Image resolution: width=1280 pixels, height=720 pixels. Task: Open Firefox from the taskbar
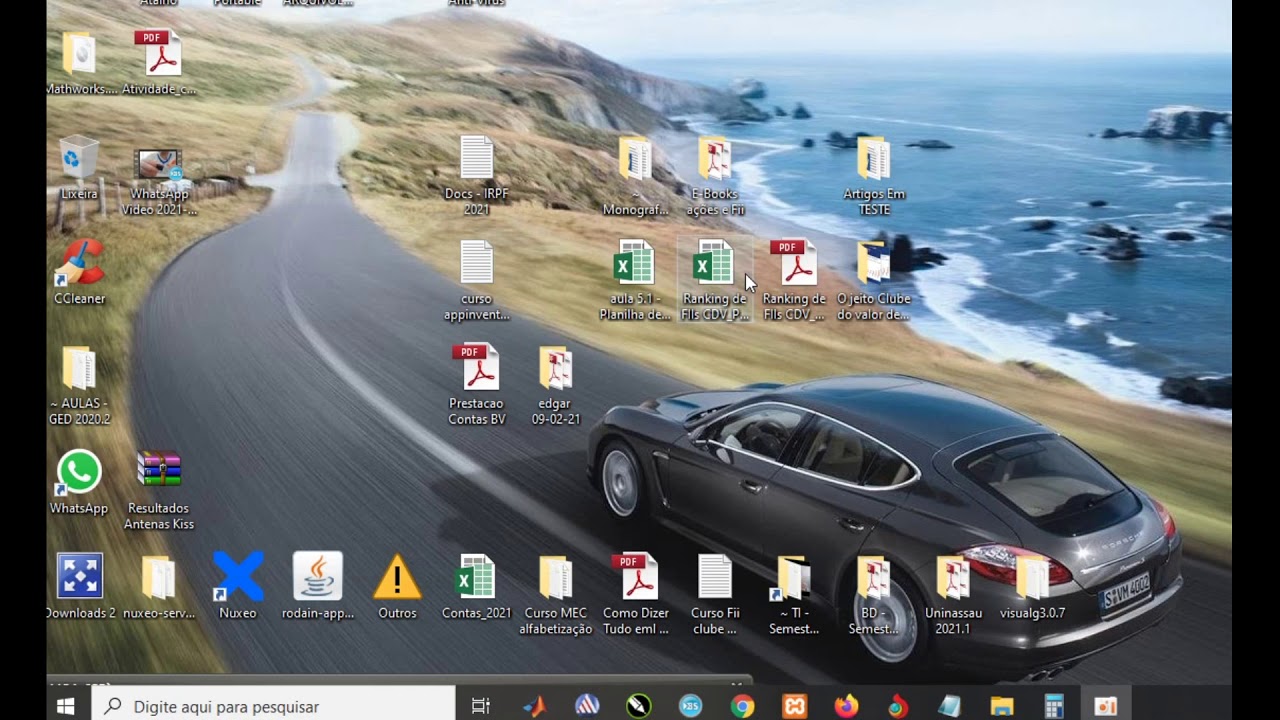[846, 706]
